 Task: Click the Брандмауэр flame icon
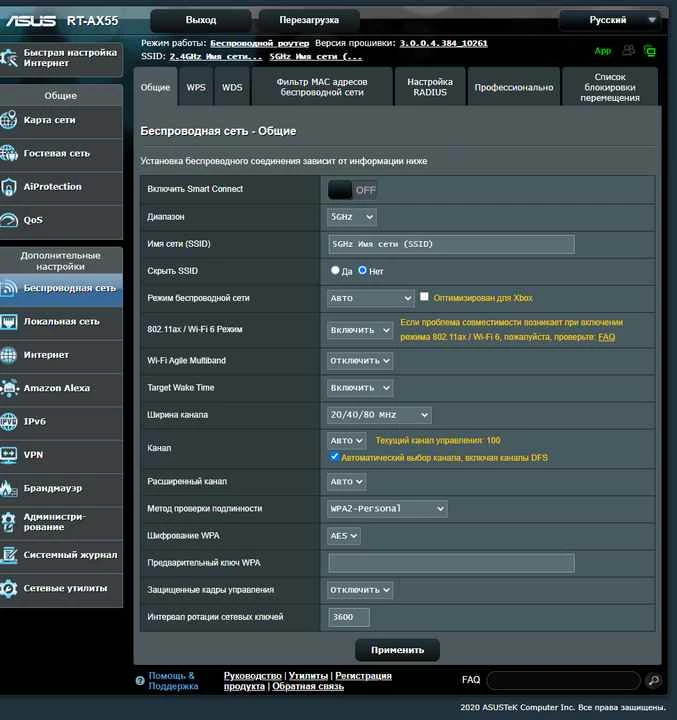pos(8,488)
